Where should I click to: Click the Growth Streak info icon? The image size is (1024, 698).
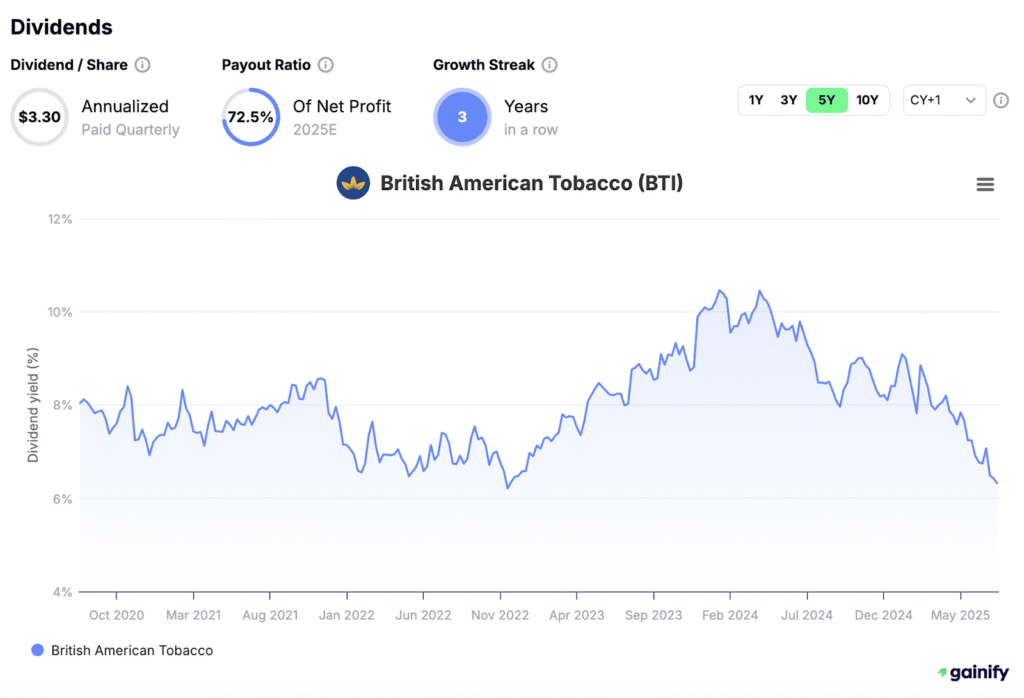549,65
